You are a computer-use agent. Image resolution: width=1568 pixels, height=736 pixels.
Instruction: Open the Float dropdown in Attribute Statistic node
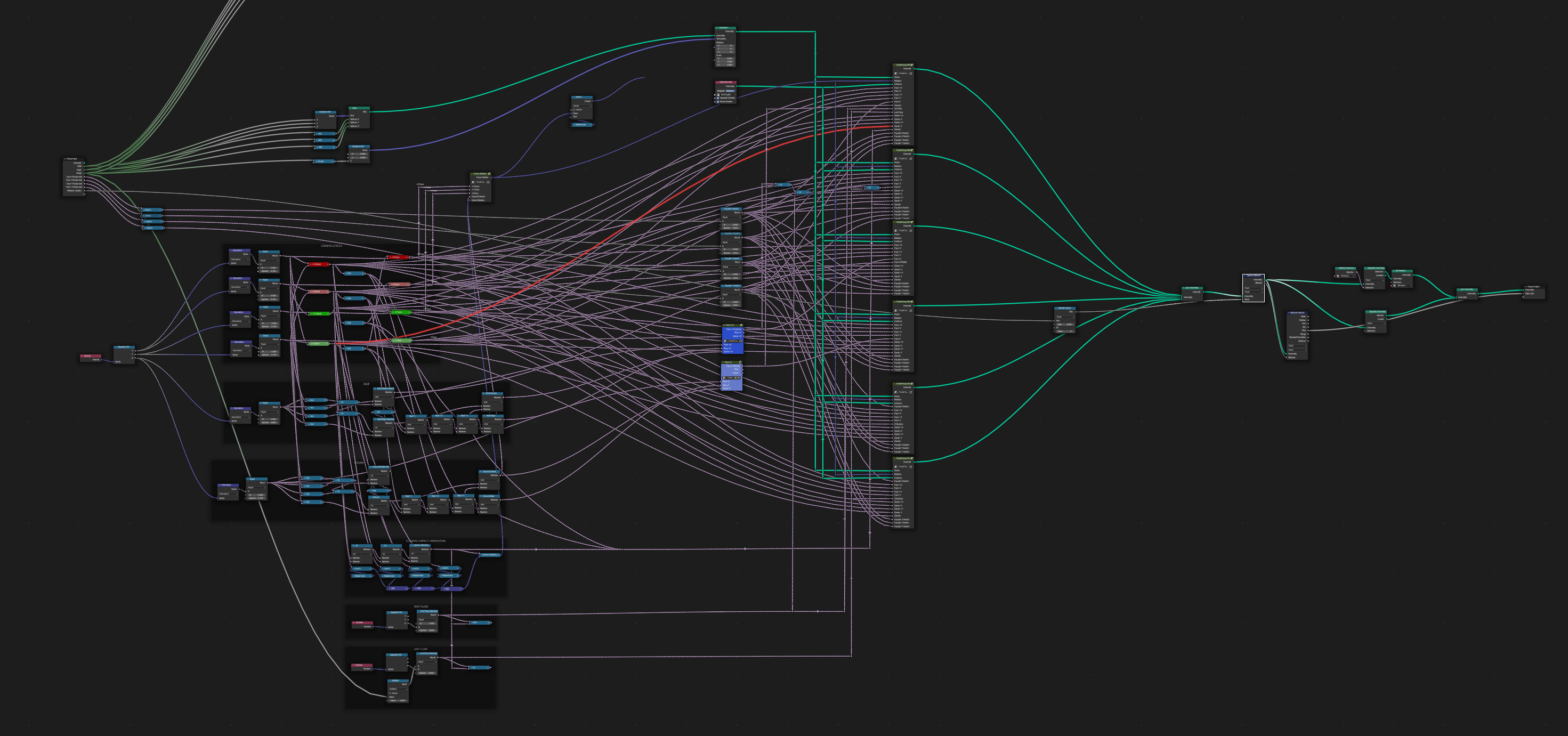click(1297, 346)
